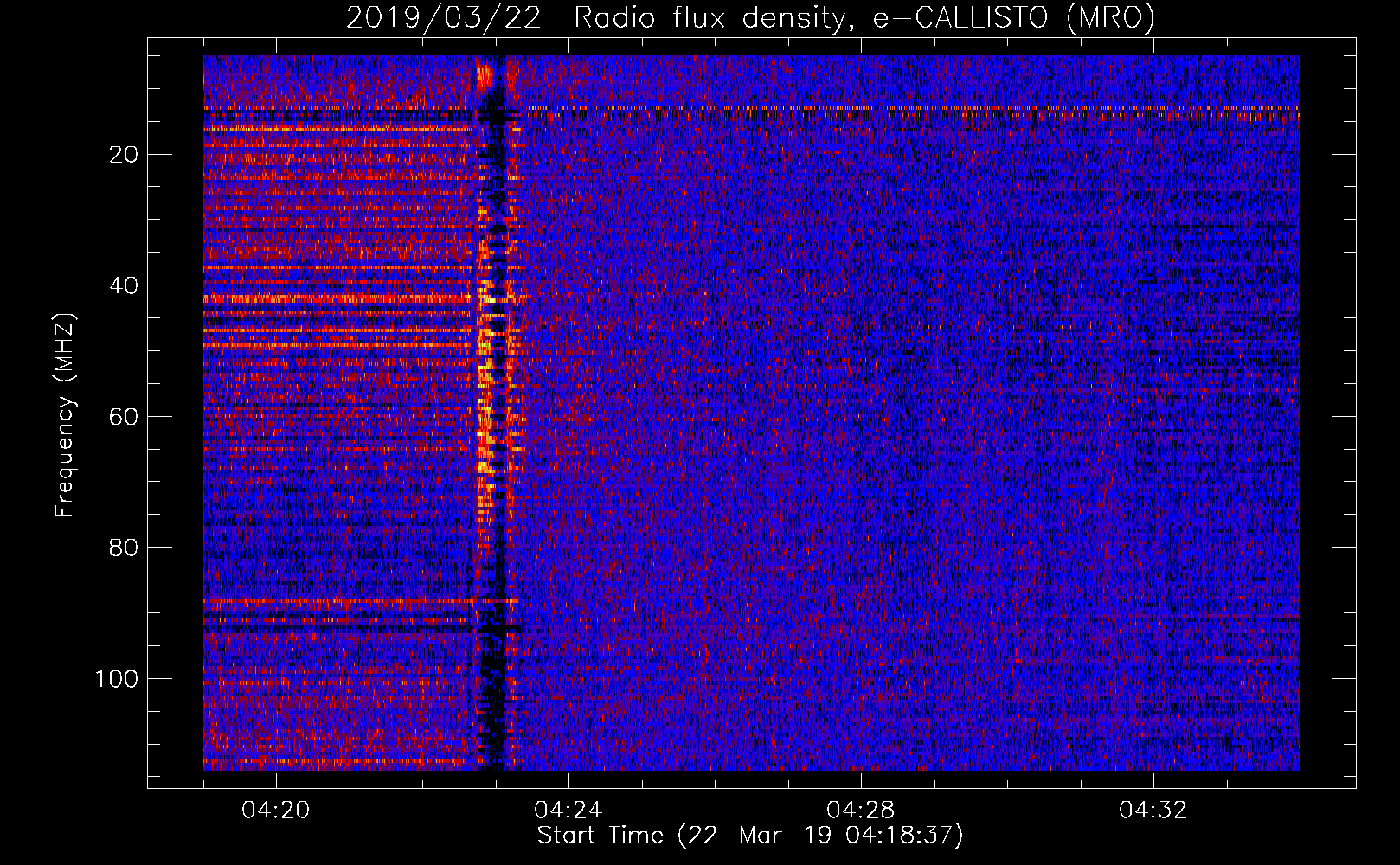Click the '04:28' time tick label

pyautogui.click(x=861, y=811)
